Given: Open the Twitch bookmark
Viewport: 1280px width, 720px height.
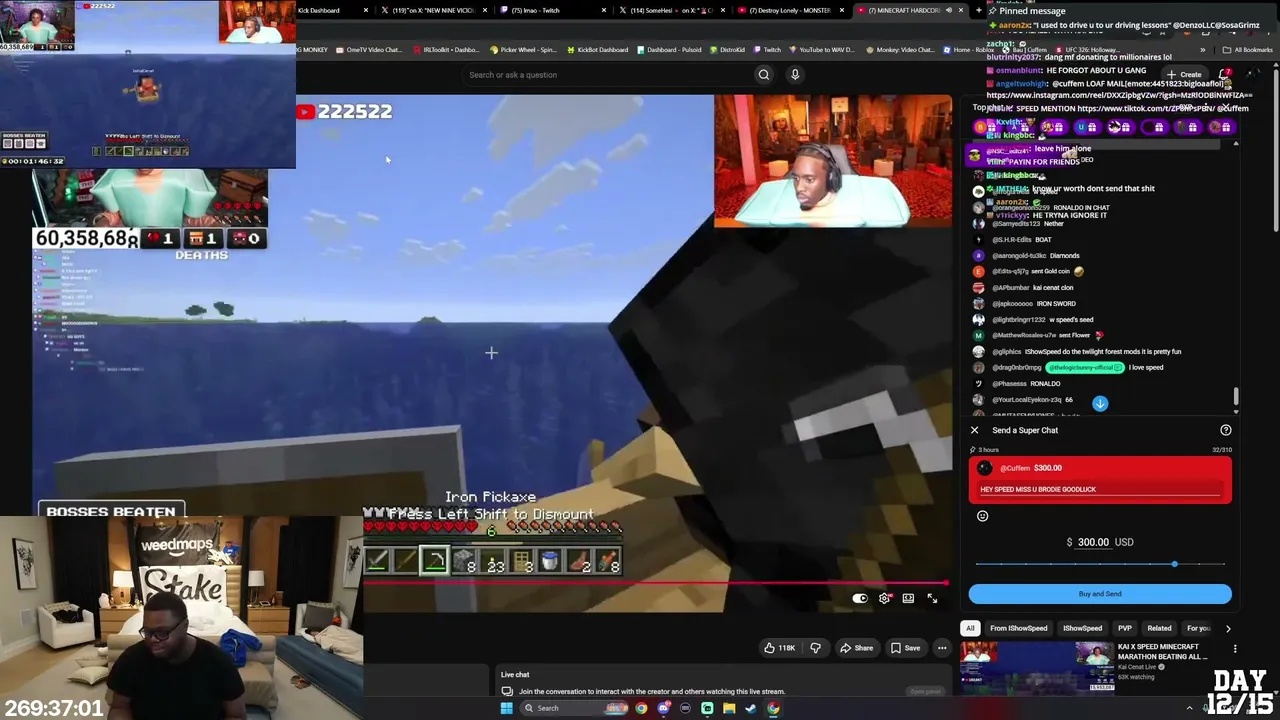Looking at the screenshot, I should [x=768, y=49].
